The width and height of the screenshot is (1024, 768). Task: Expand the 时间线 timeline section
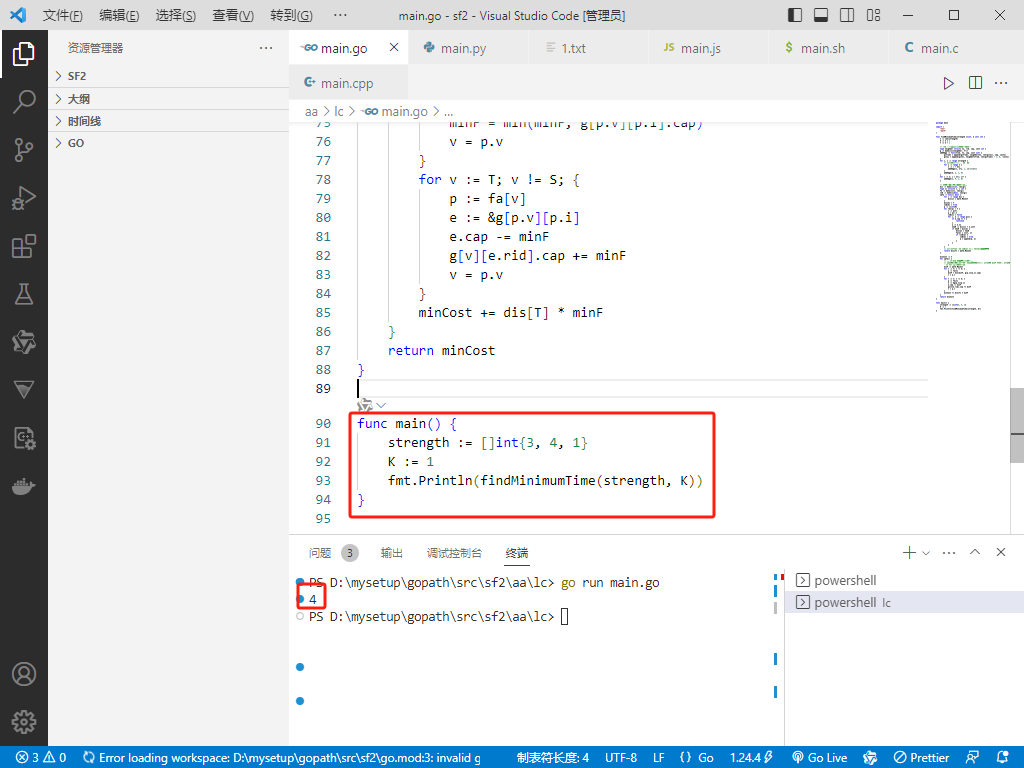[x=168, y=121]
